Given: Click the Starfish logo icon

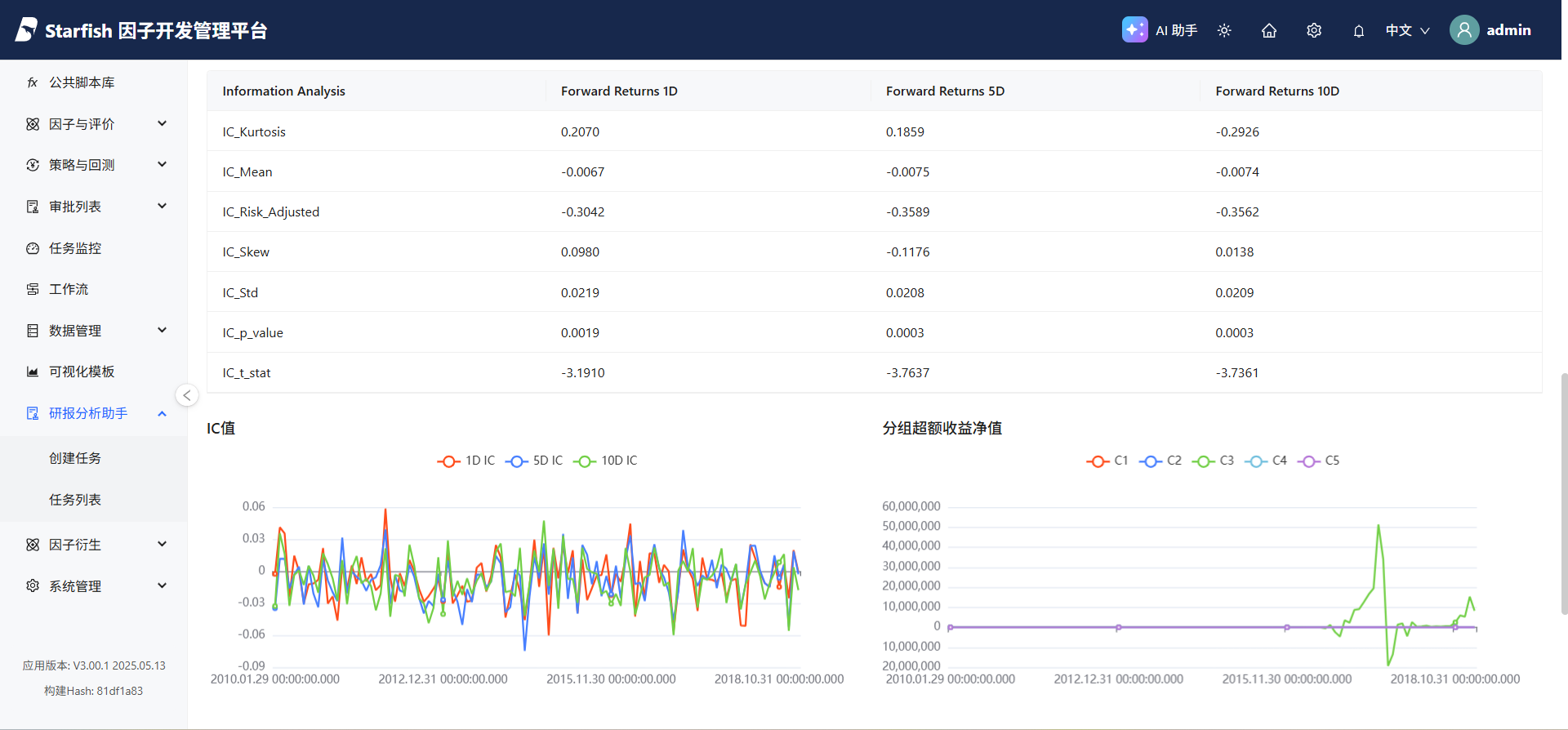Looking at the screenshot, I should click(26, 30).
